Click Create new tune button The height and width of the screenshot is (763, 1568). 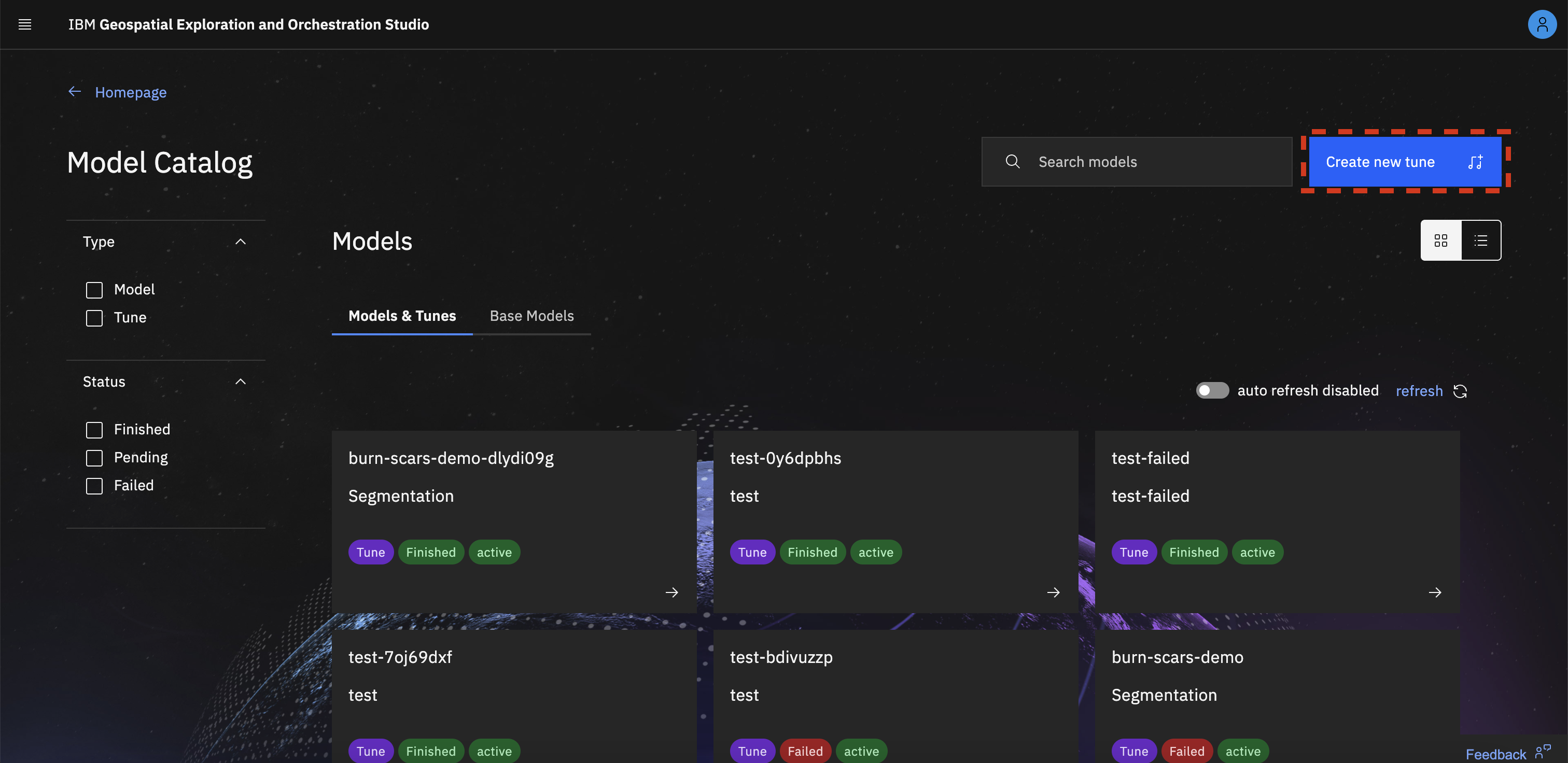1404,162
